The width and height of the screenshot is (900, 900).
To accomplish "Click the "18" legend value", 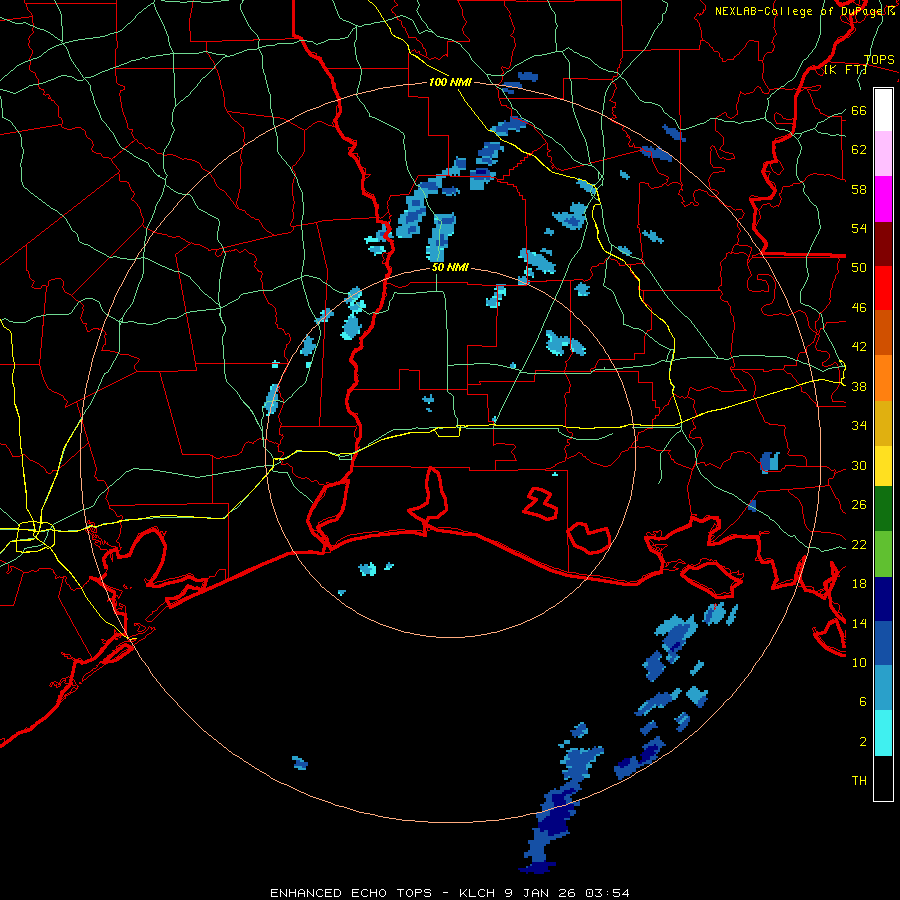I will [x=859, y=583].
